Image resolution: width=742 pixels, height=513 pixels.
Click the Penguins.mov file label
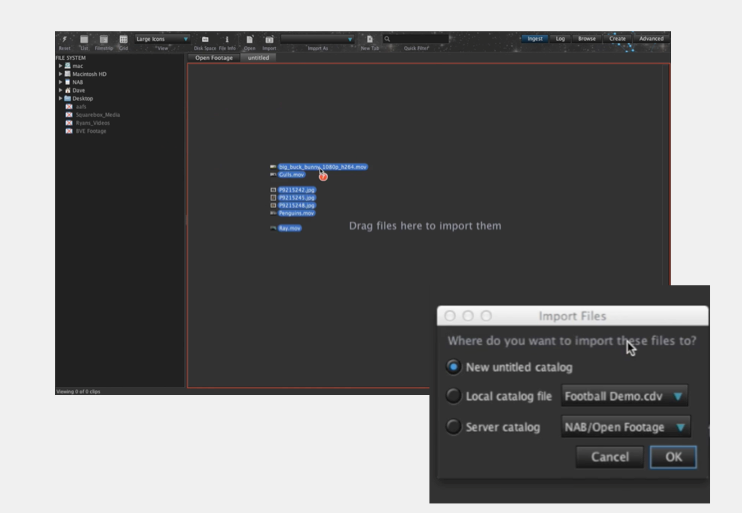point(296,213)
